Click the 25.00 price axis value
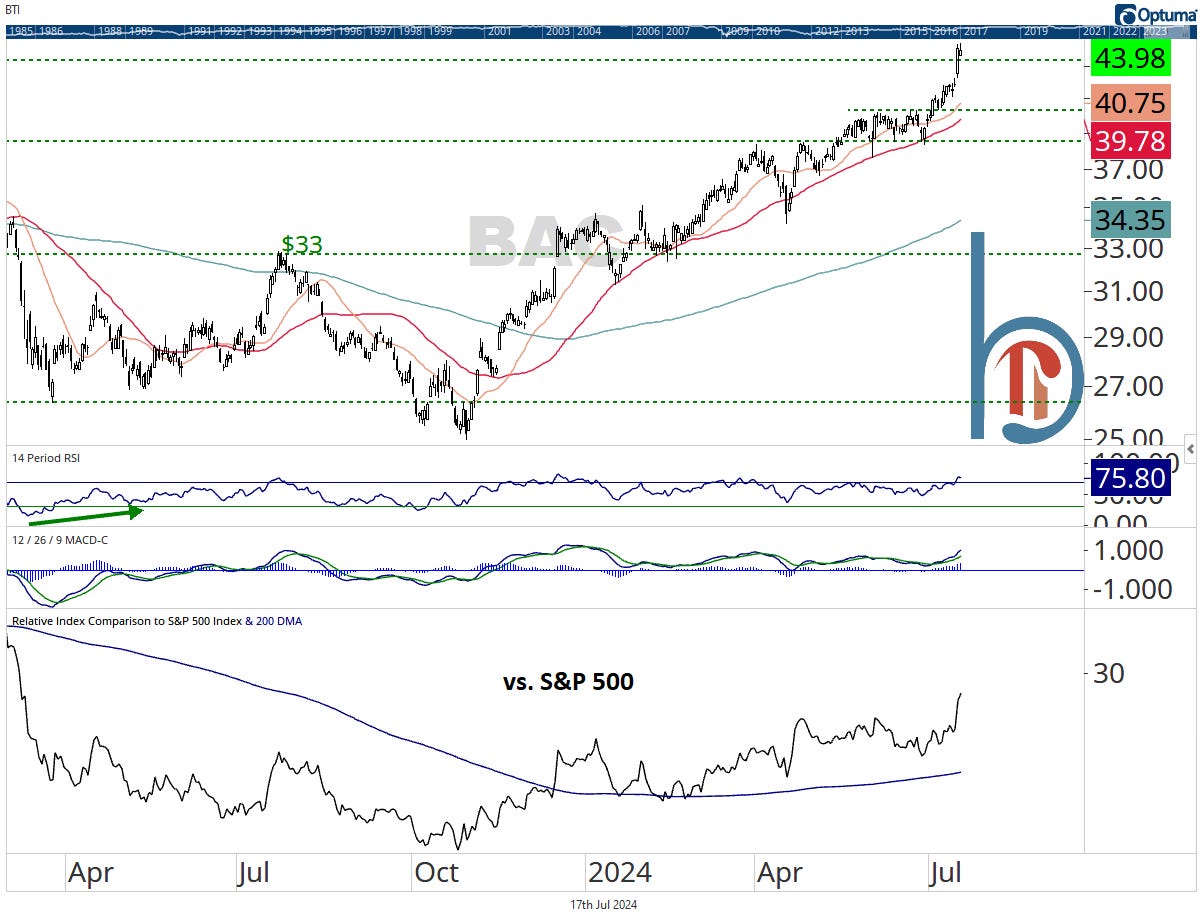1203x924 pixels. click(1128, 436)
